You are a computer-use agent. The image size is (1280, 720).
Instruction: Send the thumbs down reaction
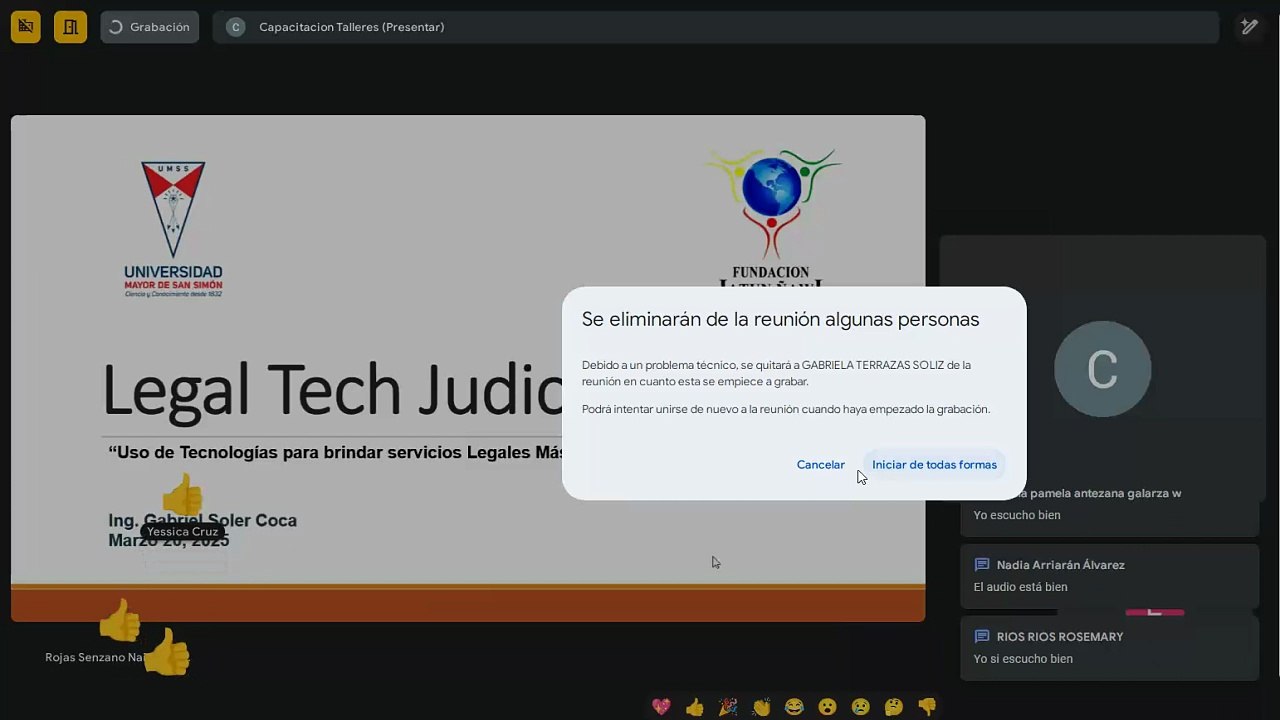pyautogui.click(x=927, y=707)
